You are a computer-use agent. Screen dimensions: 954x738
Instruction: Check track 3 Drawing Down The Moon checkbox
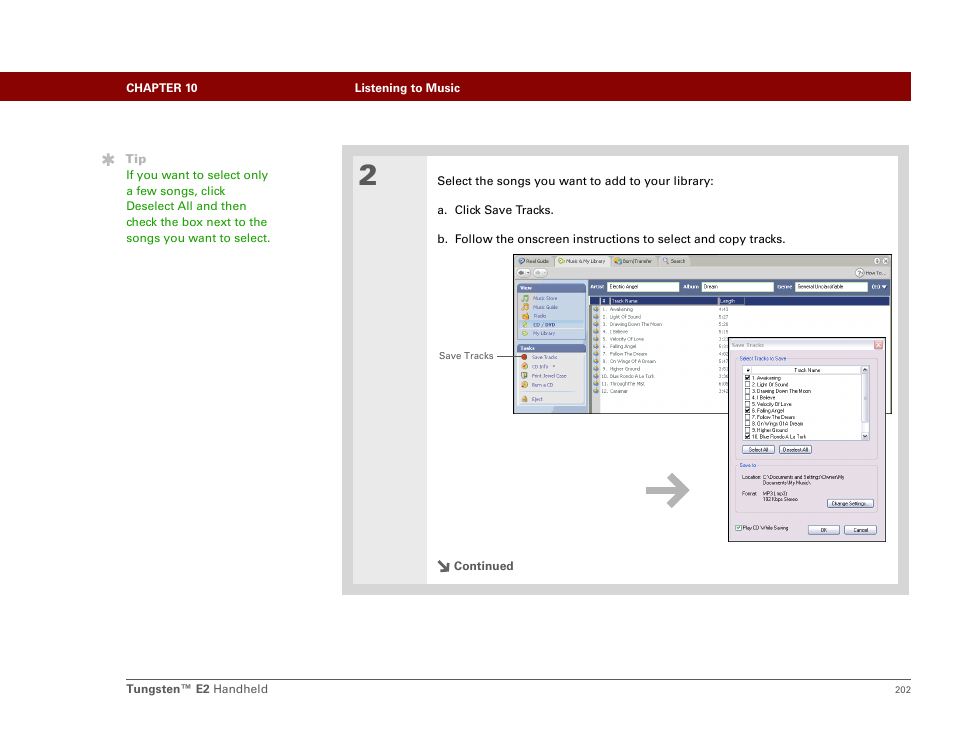coord(748,391)
